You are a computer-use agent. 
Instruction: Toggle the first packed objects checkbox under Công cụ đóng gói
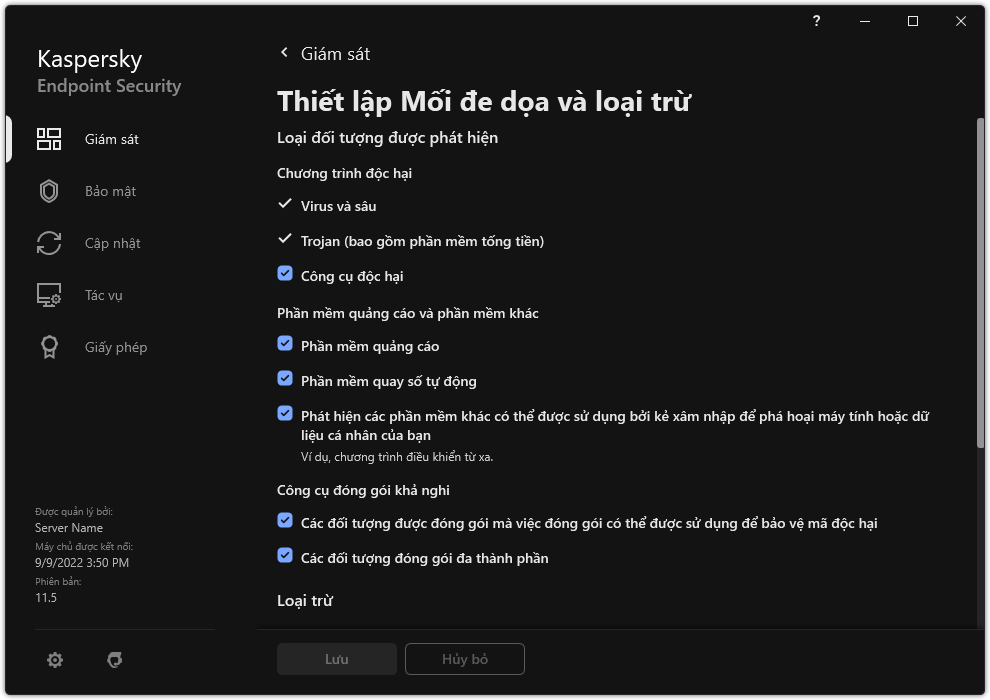[x=286, y=520]
